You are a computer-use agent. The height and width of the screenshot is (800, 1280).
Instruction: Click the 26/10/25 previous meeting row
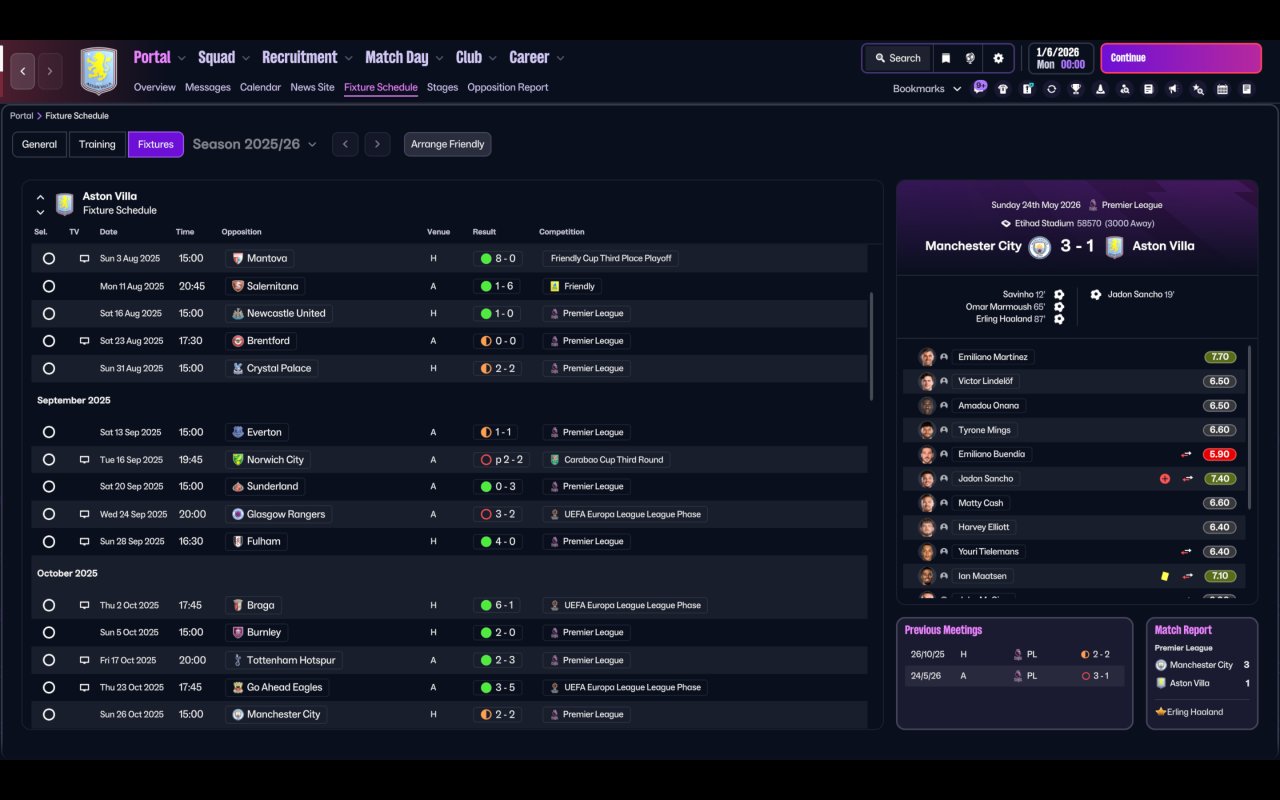(1014, 654)
